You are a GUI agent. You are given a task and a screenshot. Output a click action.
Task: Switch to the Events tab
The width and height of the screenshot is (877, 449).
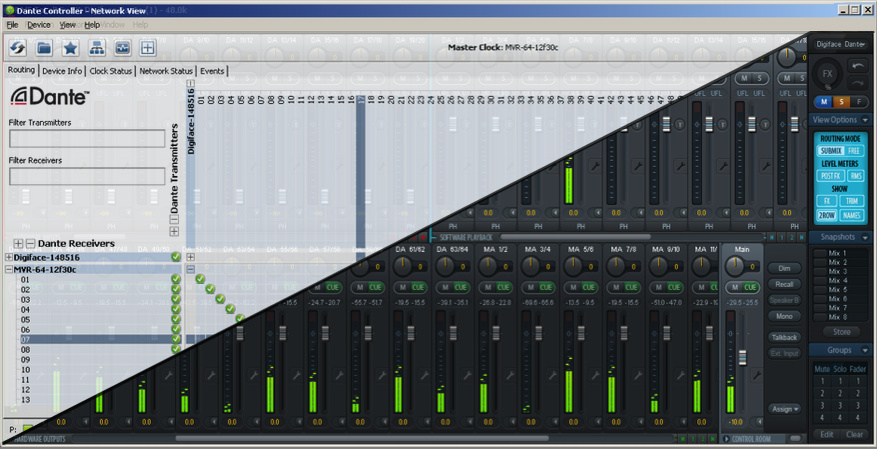click(212, 71)
